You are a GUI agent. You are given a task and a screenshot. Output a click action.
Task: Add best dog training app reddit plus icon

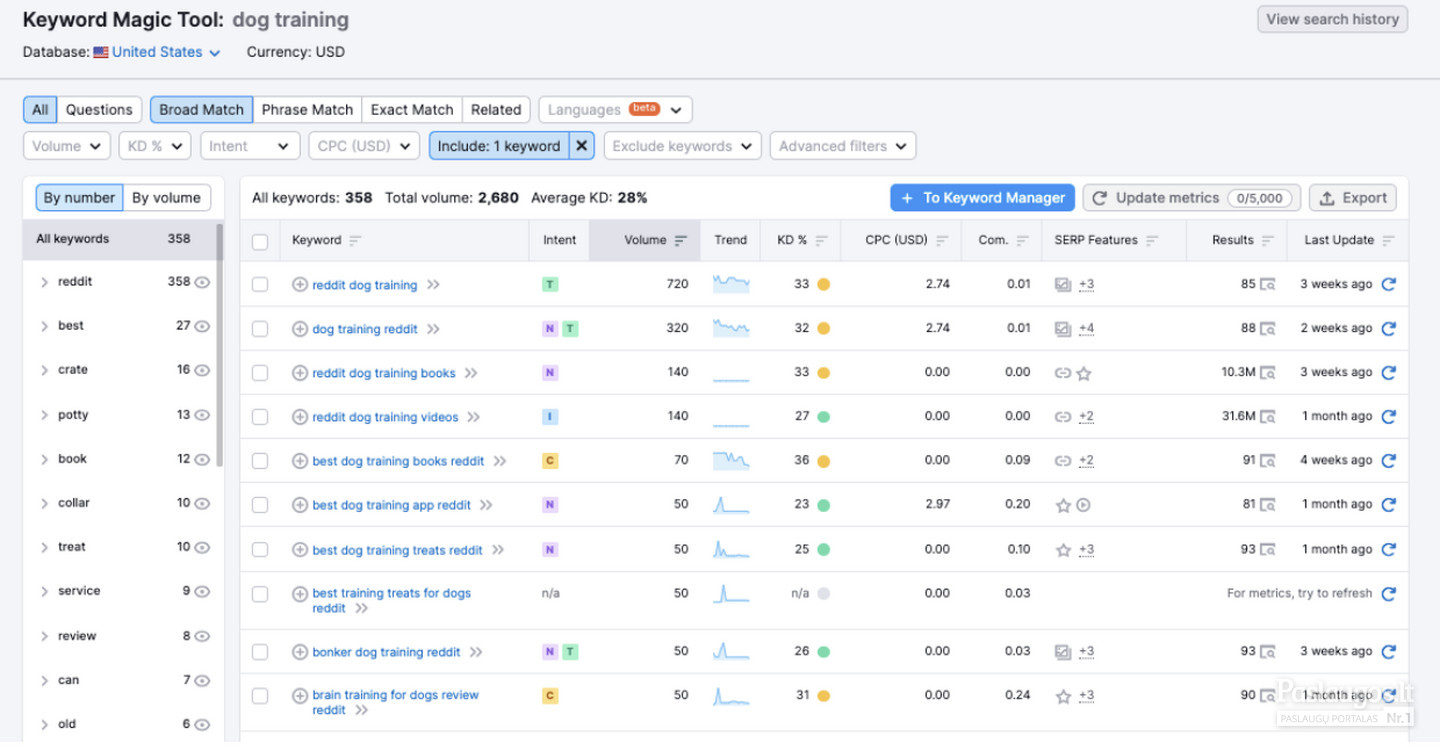(x=299, y=505)
